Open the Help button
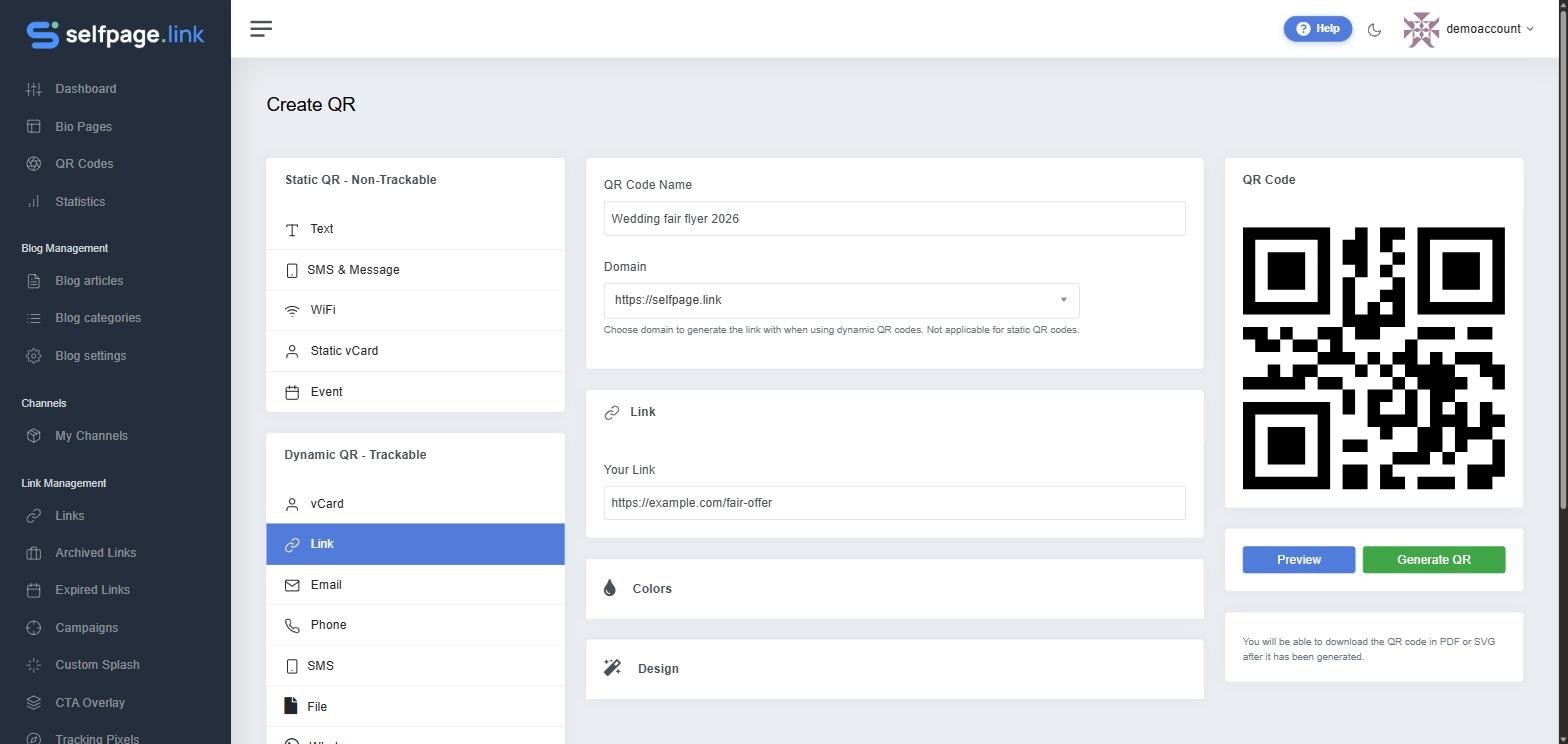 pyautogui.click(x=1317, y=29)
